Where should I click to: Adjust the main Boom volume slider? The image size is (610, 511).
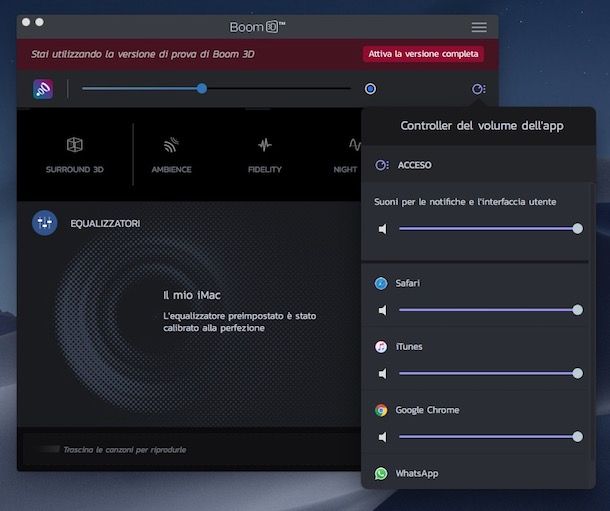click(216, 89)
